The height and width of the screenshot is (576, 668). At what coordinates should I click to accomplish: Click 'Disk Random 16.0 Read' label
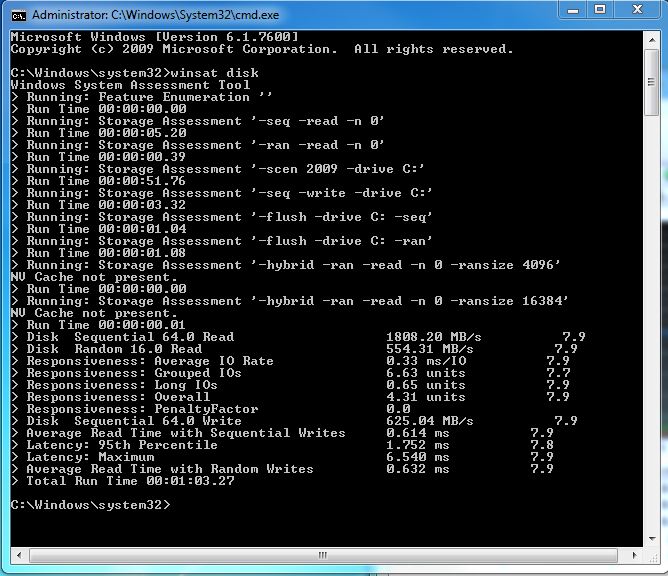[114, 349]
